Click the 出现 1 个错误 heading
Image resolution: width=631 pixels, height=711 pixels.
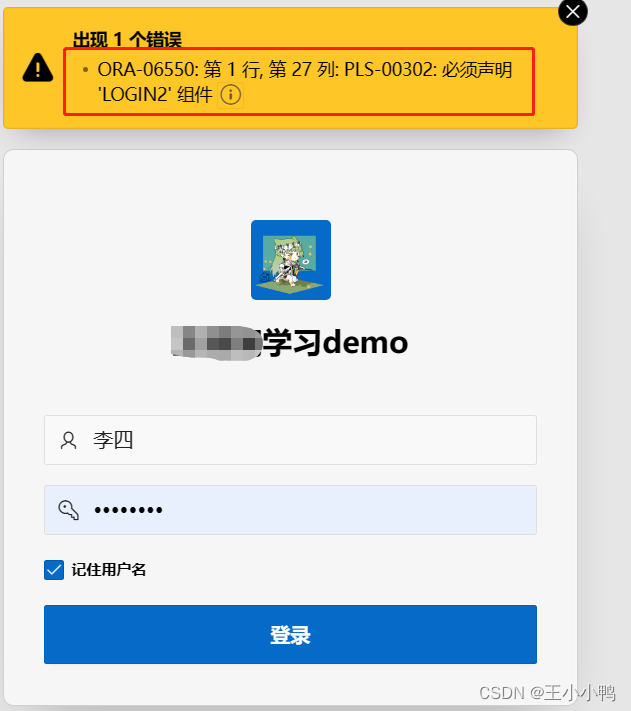tap(127, 40)
